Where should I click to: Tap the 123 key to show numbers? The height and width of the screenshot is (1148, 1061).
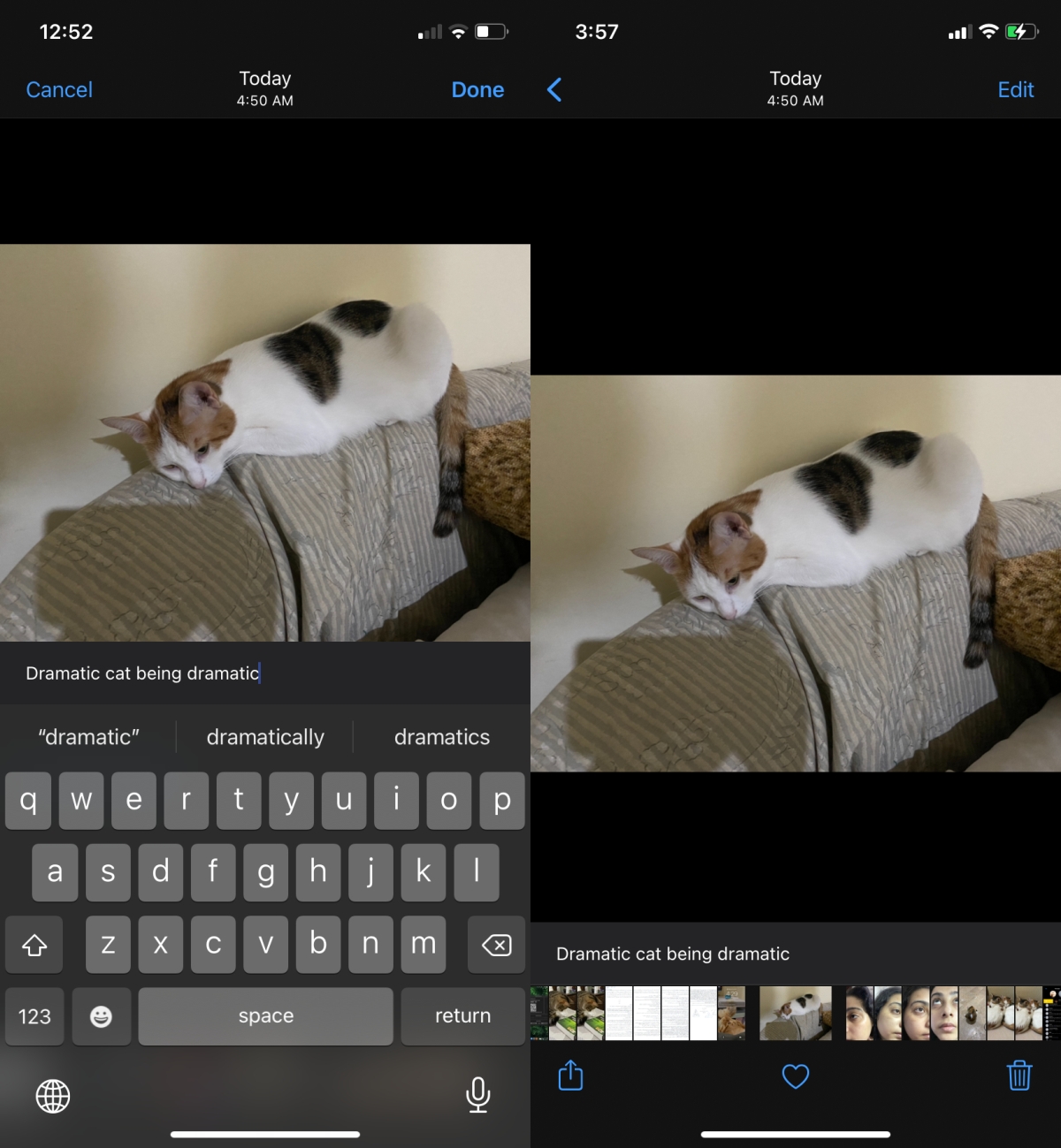click(x=34, y=1016)
